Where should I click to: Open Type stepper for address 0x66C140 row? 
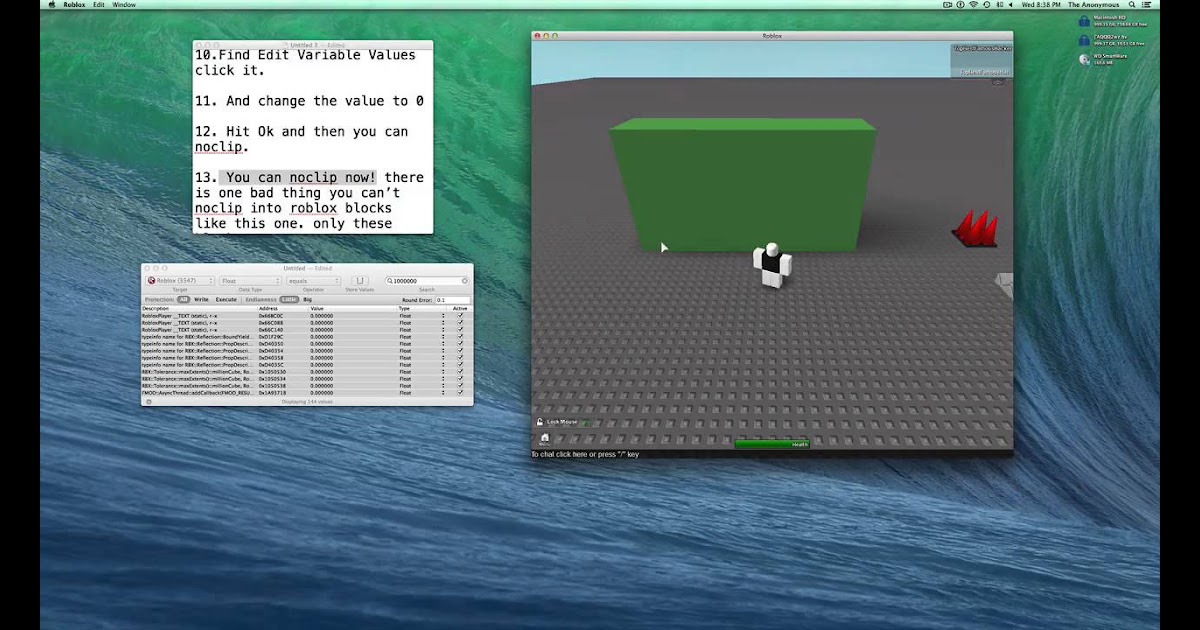(443, 330)
